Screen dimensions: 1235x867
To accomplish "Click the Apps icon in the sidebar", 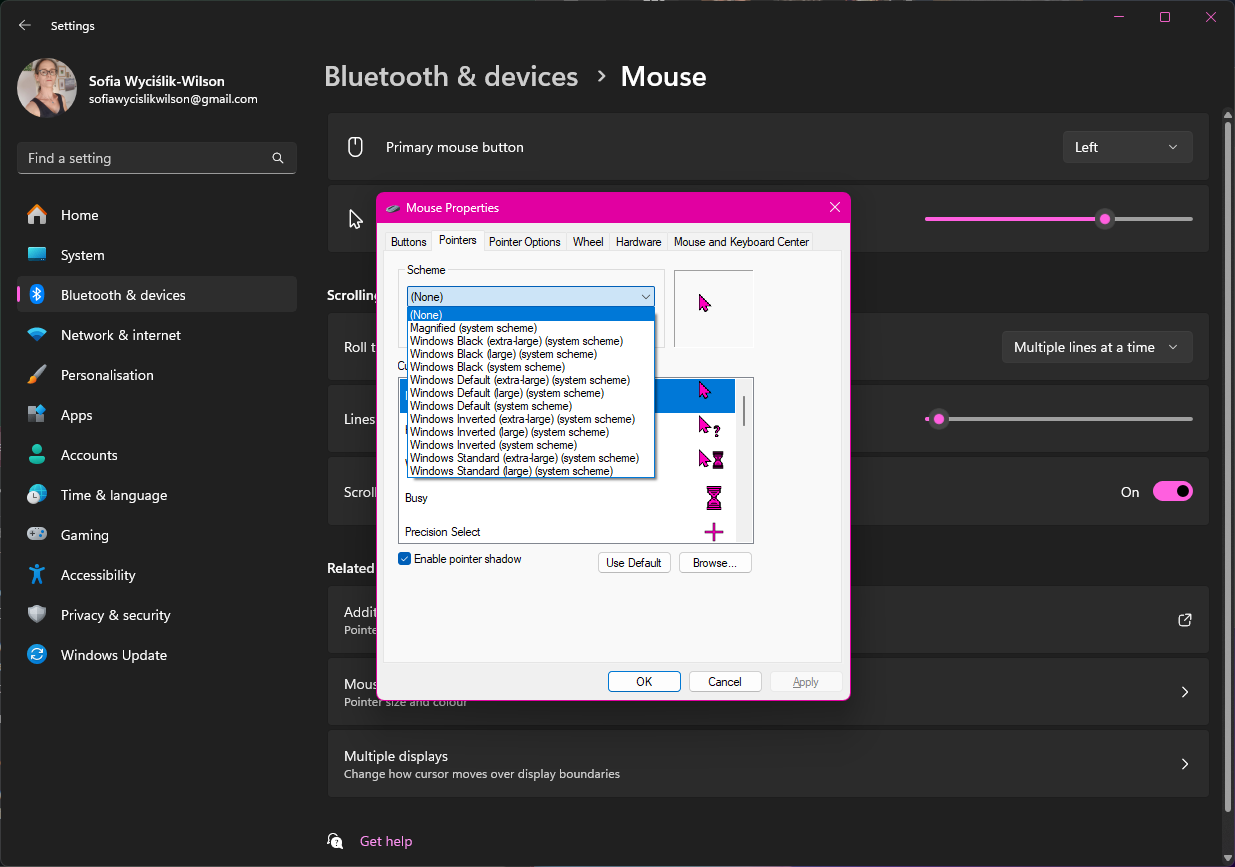I will tap(37, 415).
